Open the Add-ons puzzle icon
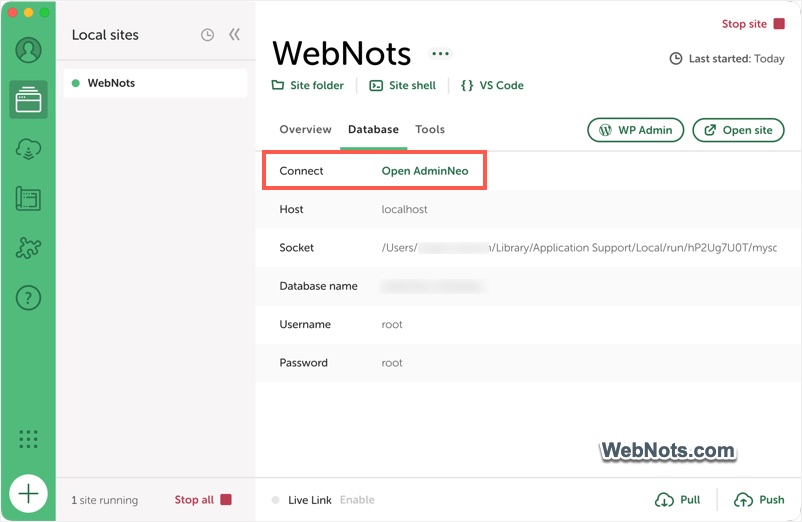 tap(28, 248)
